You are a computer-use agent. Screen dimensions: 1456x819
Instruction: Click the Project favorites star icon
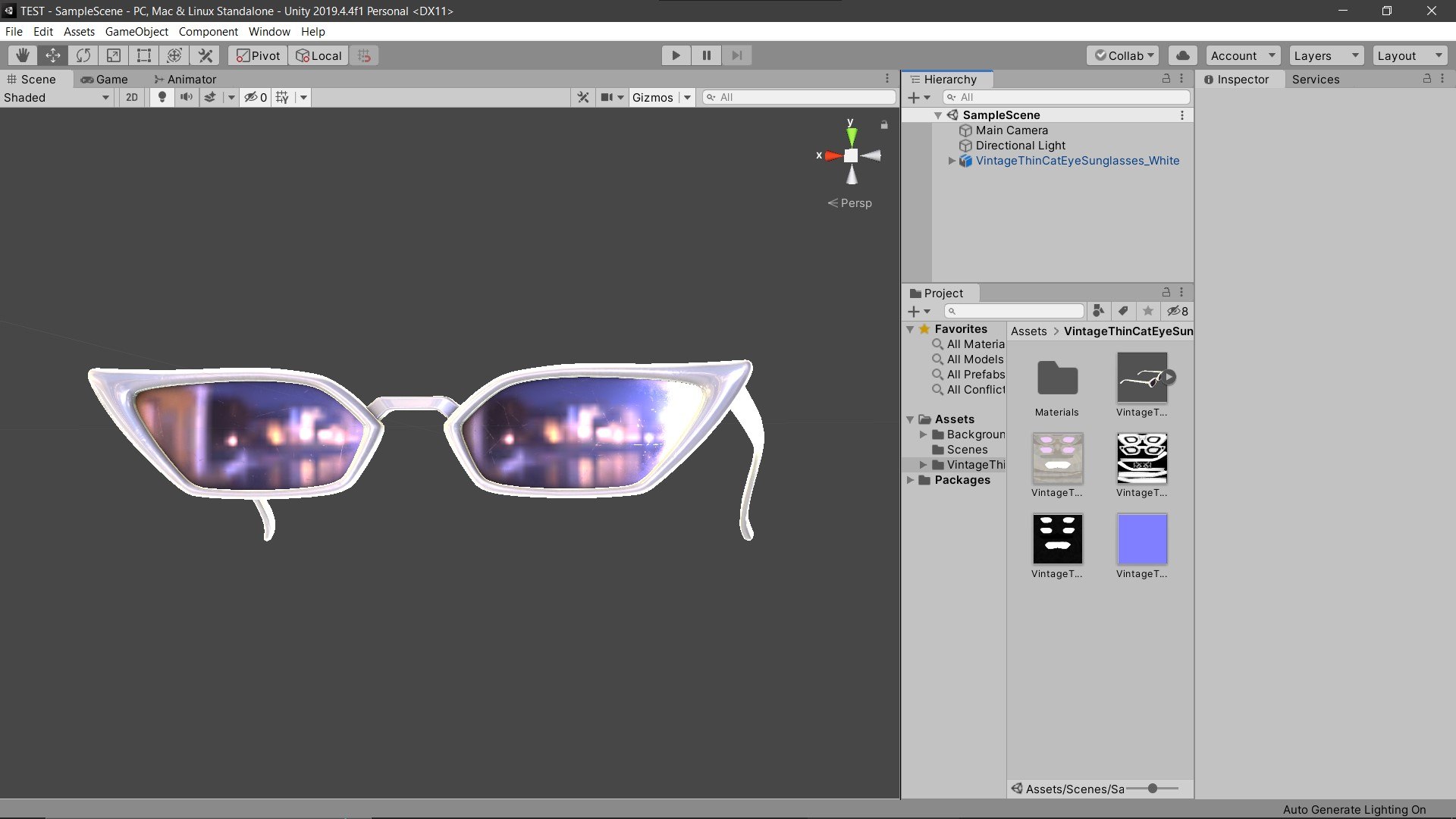1148,311
